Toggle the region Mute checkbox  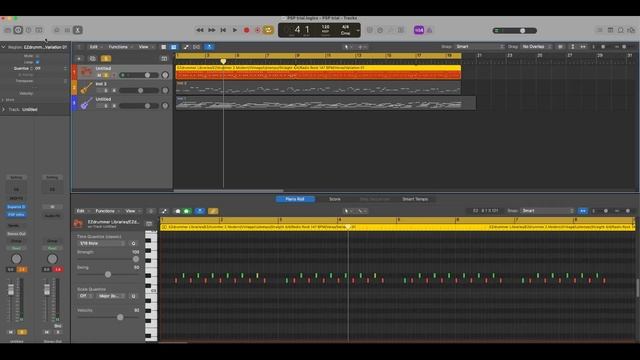tap(37, 56)
